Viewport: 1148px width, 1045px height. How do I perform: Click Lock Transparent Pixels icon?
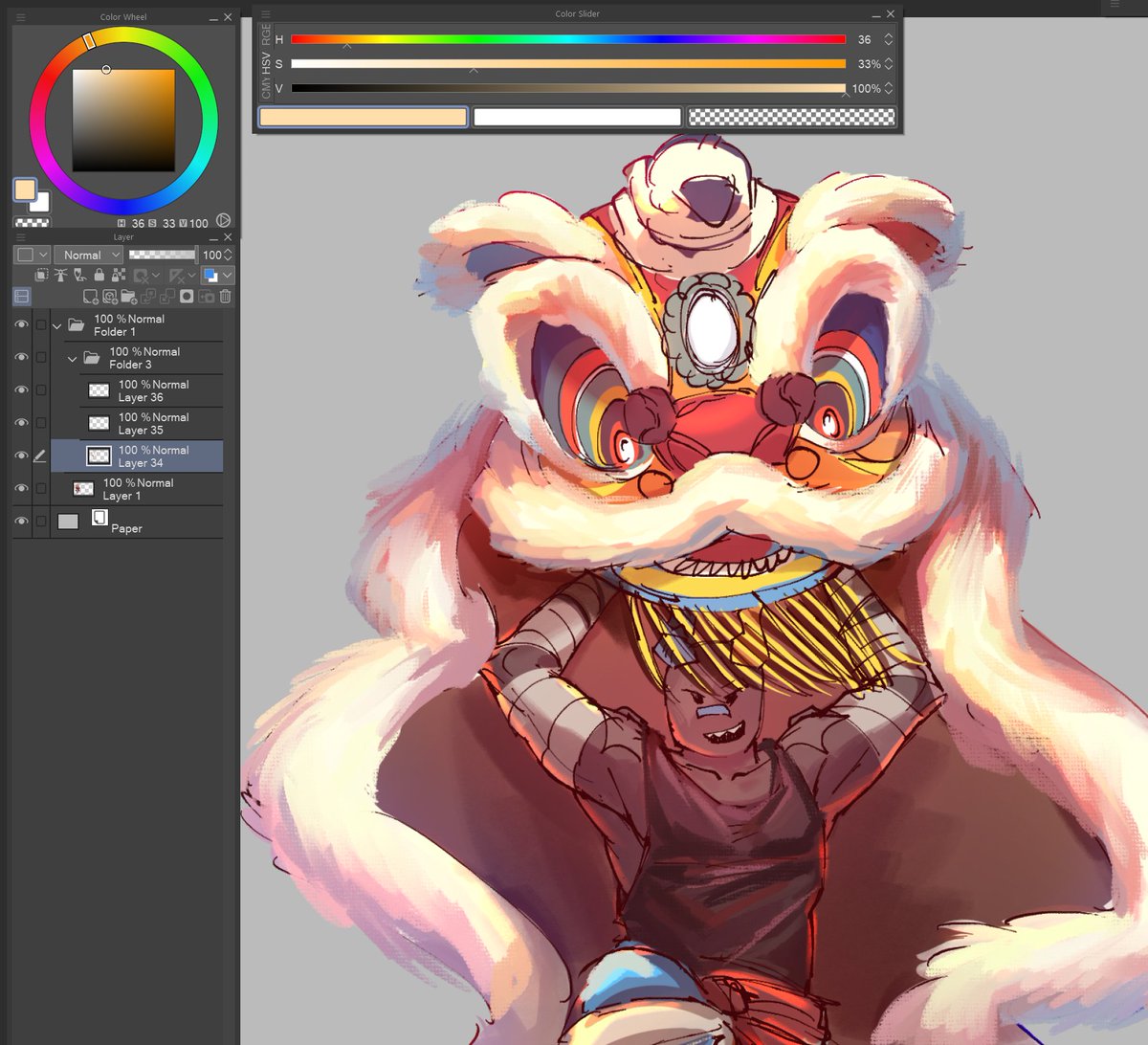119,276
